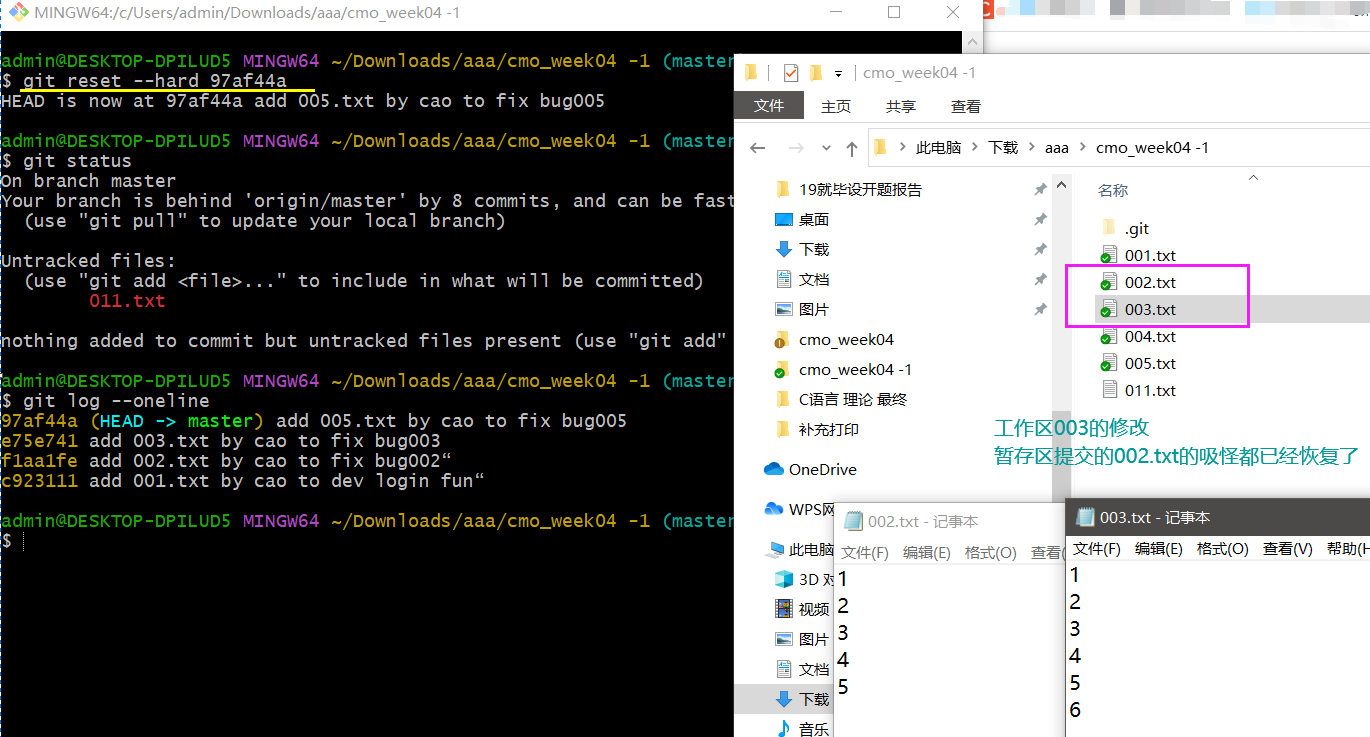
Task: Open 编辑(E) menu in 002.txt Notepad
Action: point(927,552)
